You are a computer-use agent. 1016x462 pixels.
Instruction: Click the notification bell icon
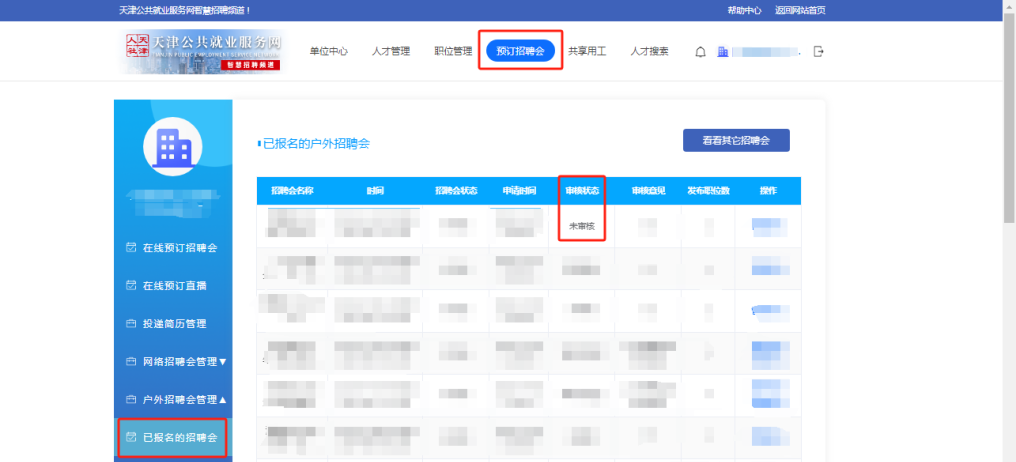coord(700,52)
